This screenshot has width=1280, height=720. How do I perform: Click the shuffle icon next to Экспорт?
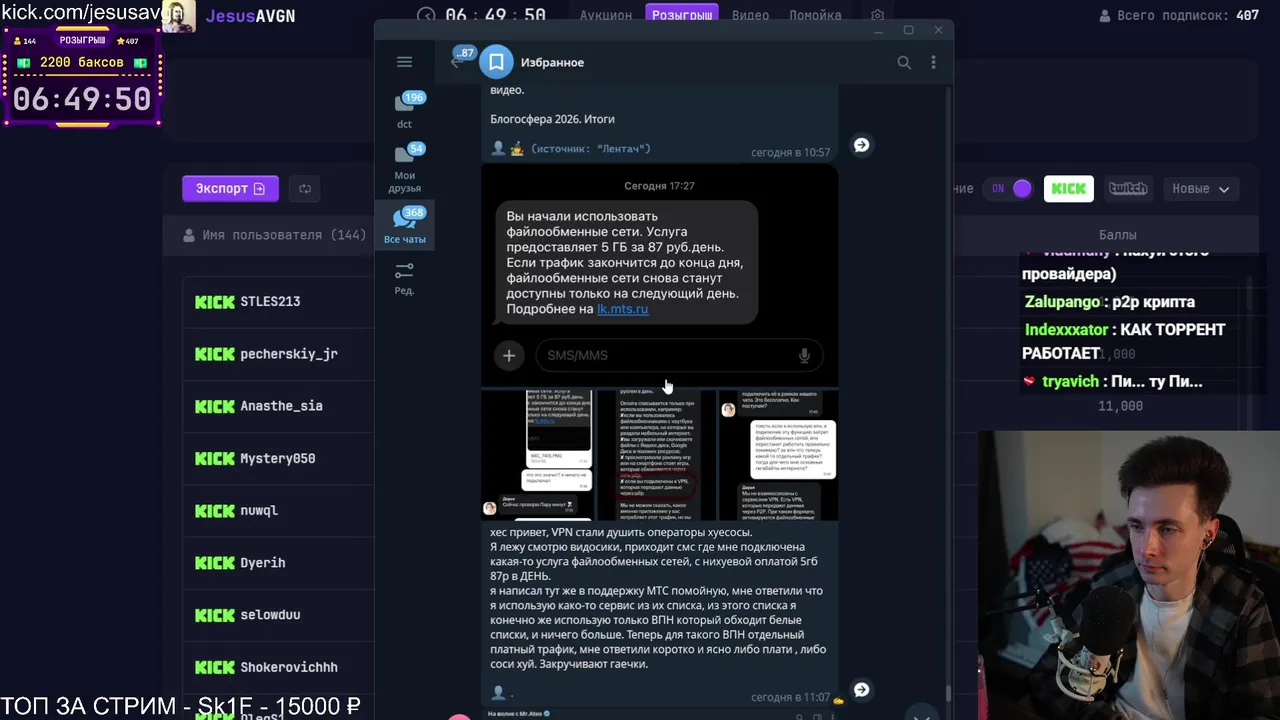tap(305, 188)
